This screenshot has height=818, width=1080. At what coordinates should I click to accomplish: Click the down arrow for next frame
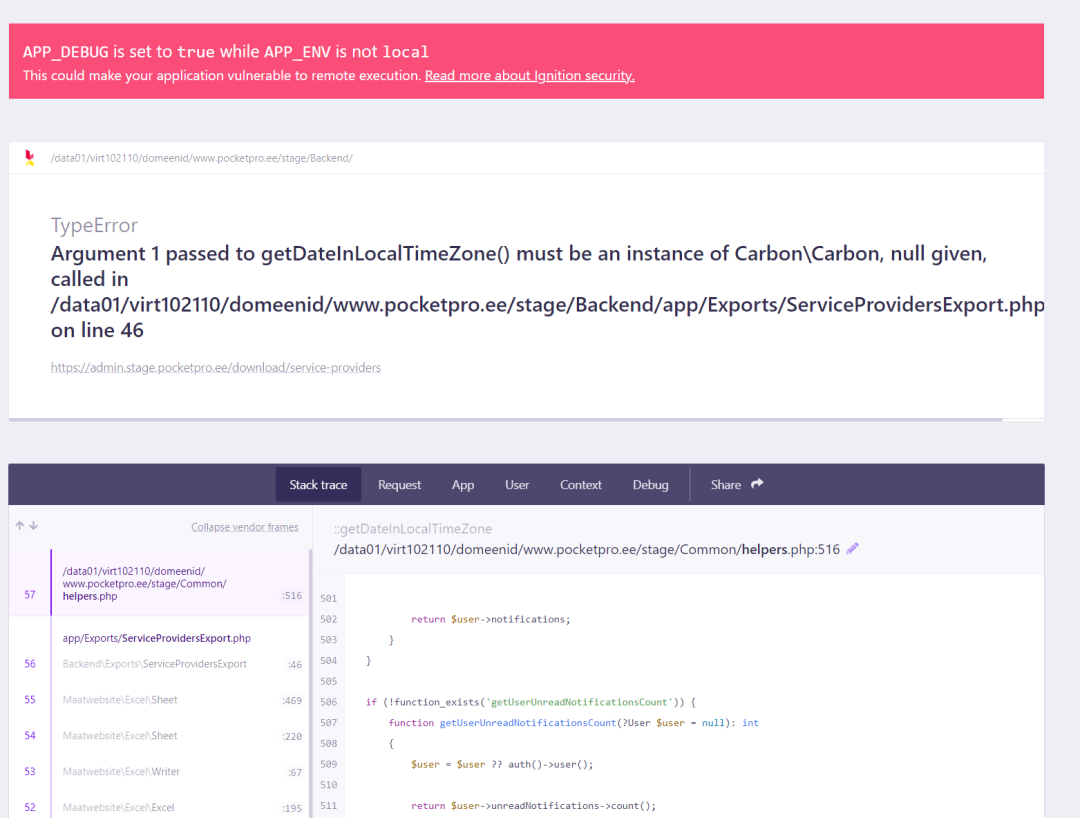coord(35,526)
